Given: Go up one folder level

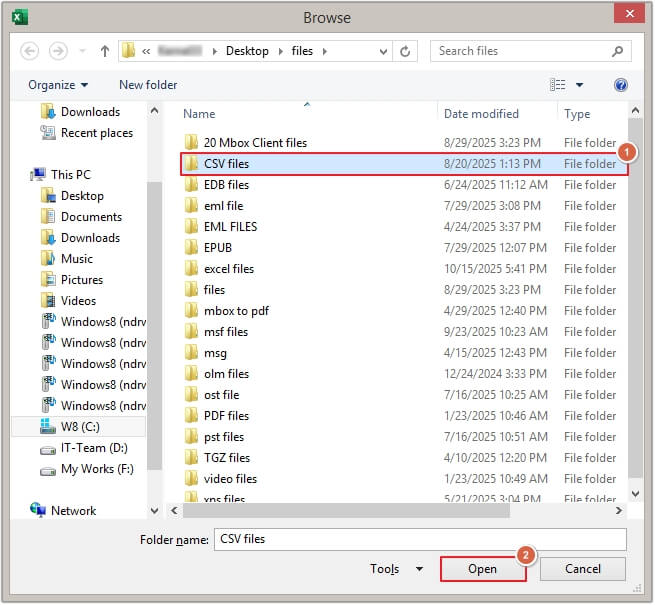Looking at the screenshot, I should pos(105,51).
